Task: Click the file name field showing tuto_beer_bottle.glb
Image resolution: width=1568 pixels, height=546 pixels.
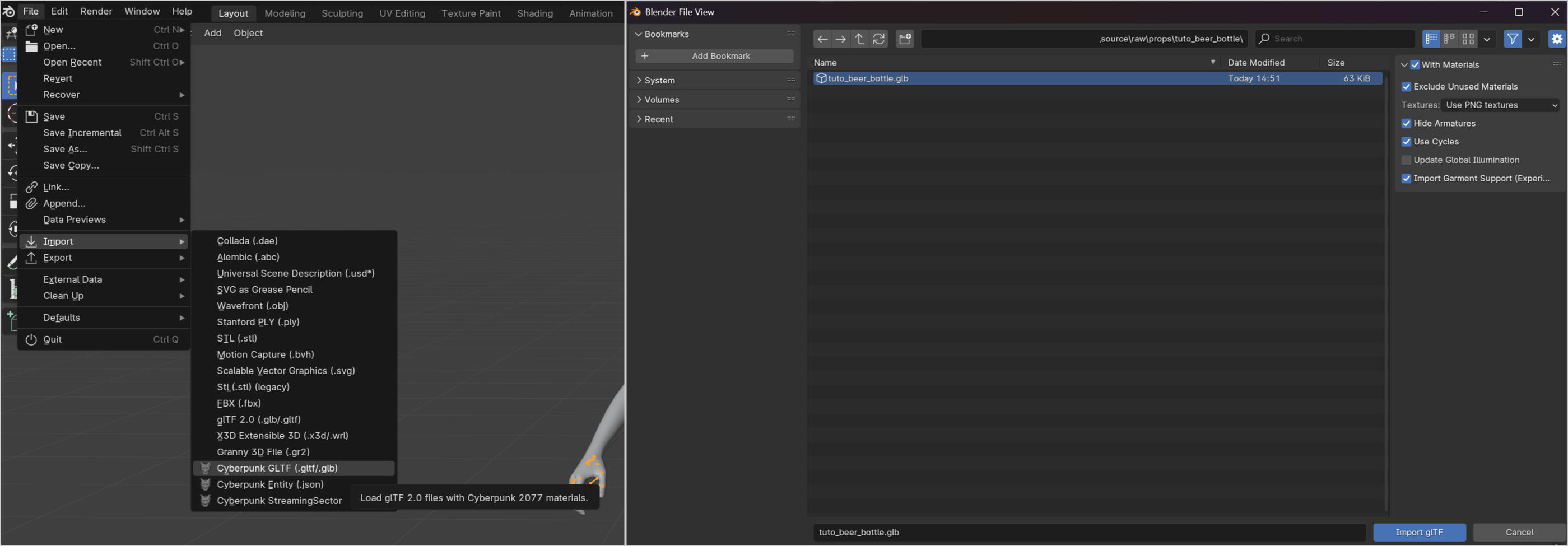Action: (x=1088, y=532)
